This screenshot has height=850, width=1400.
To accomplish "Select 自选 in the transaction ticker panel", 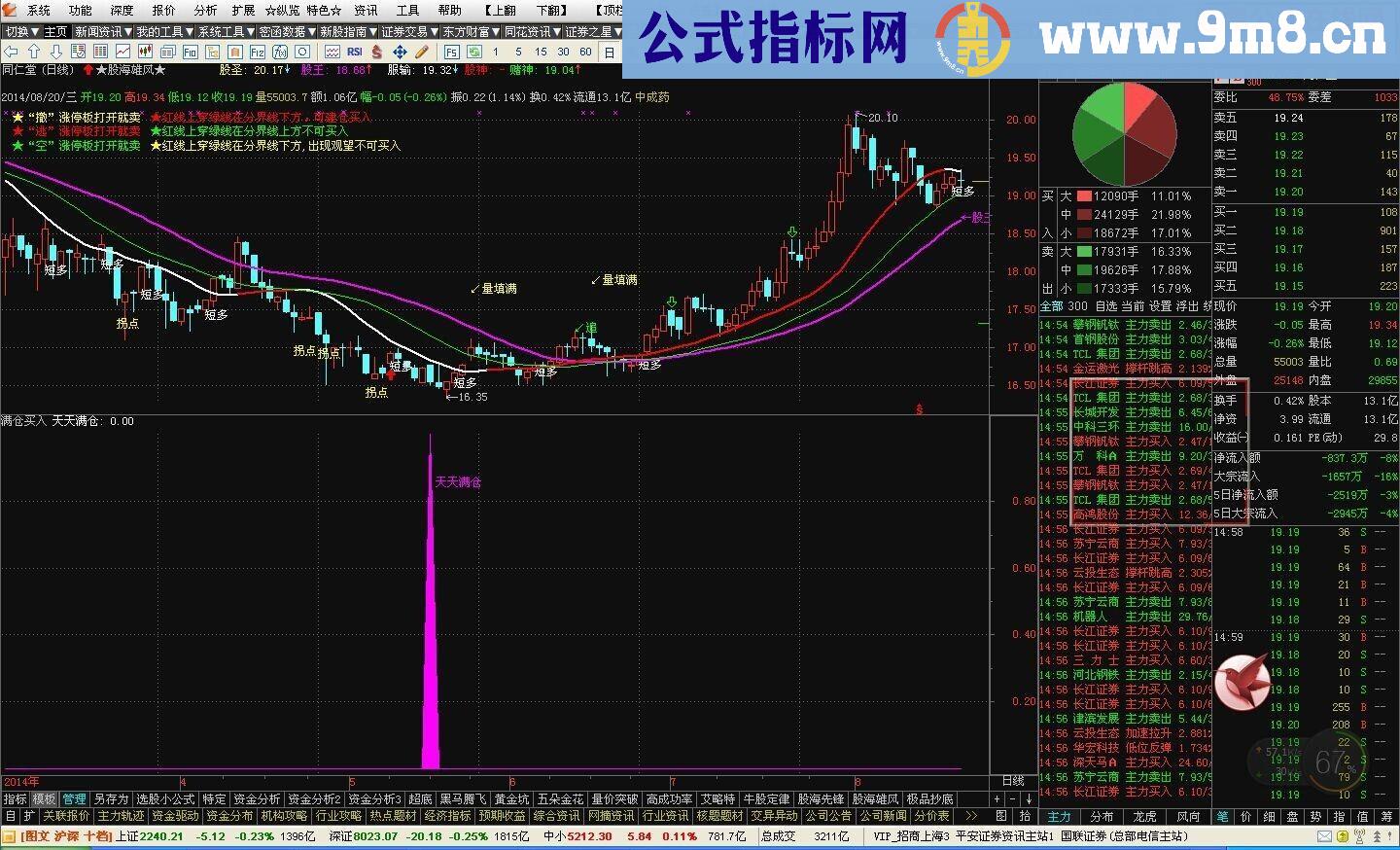I will [x=1107, y=305].
